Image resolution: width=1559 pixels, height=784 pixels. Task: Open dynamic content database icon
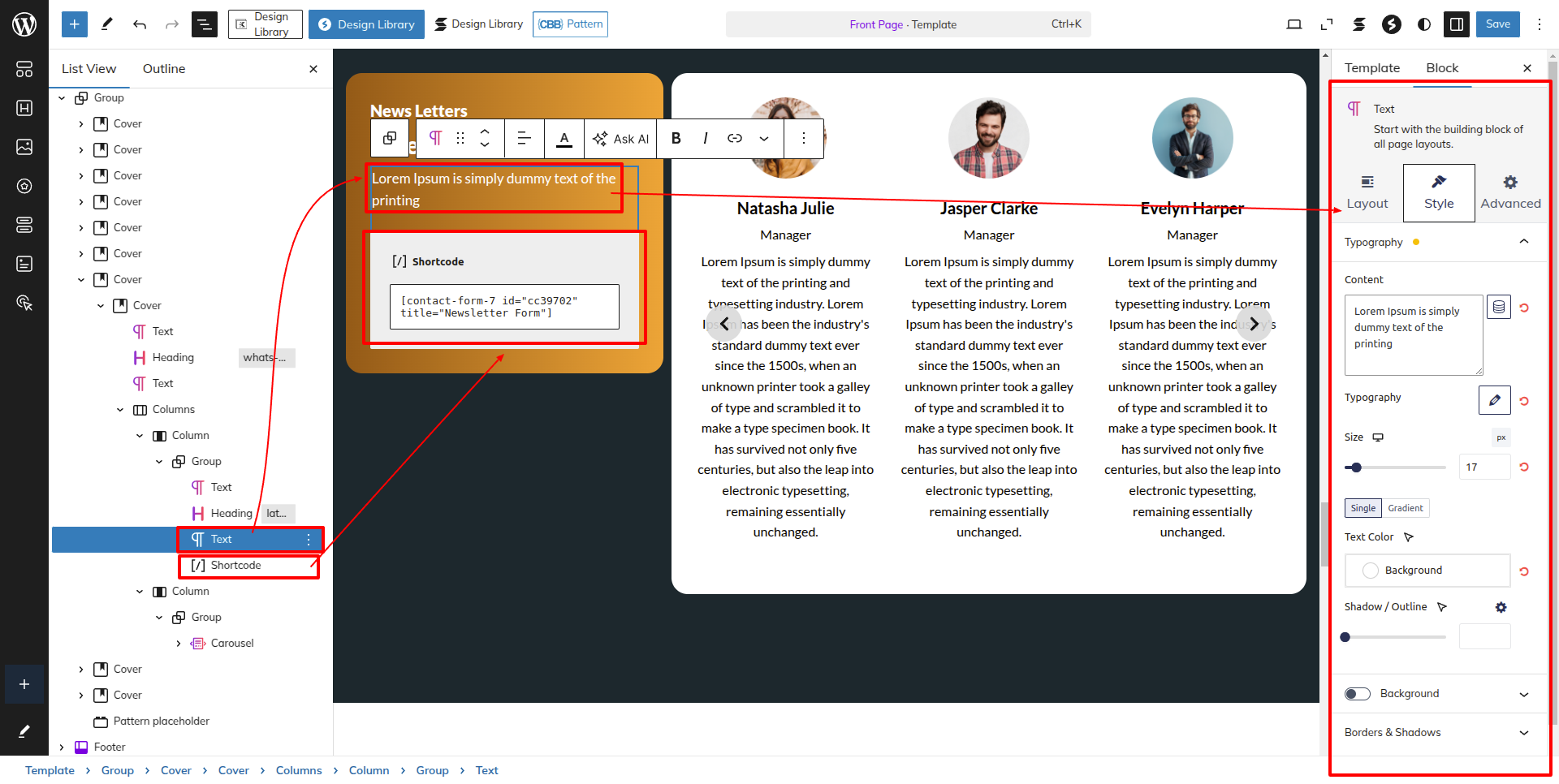(1499, 308)
